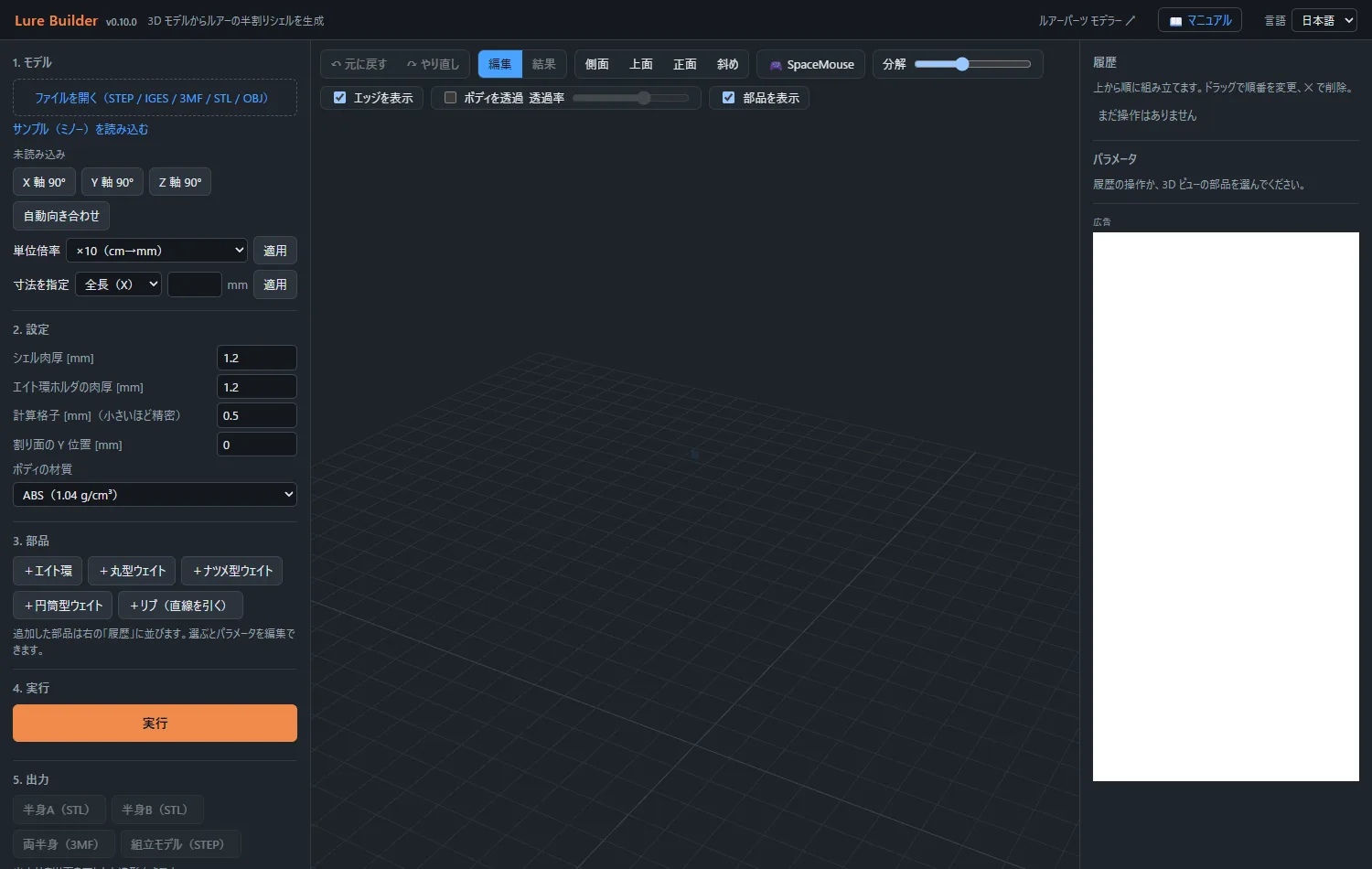Viewport: 1372px width, 869px height.
Task: Select the 正面 front view
Action: (x=685, y=64)
